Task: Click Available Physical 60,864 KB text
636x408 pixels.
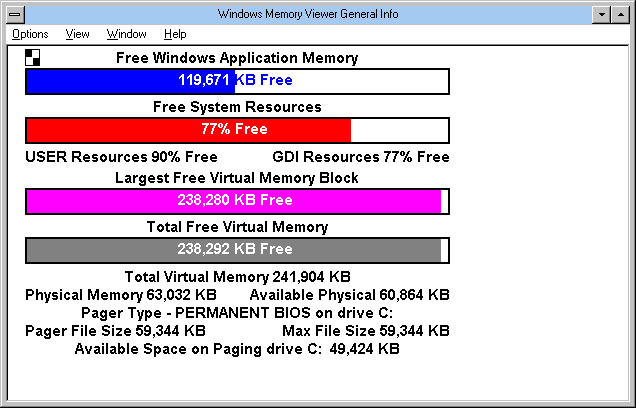Action: 350,295
